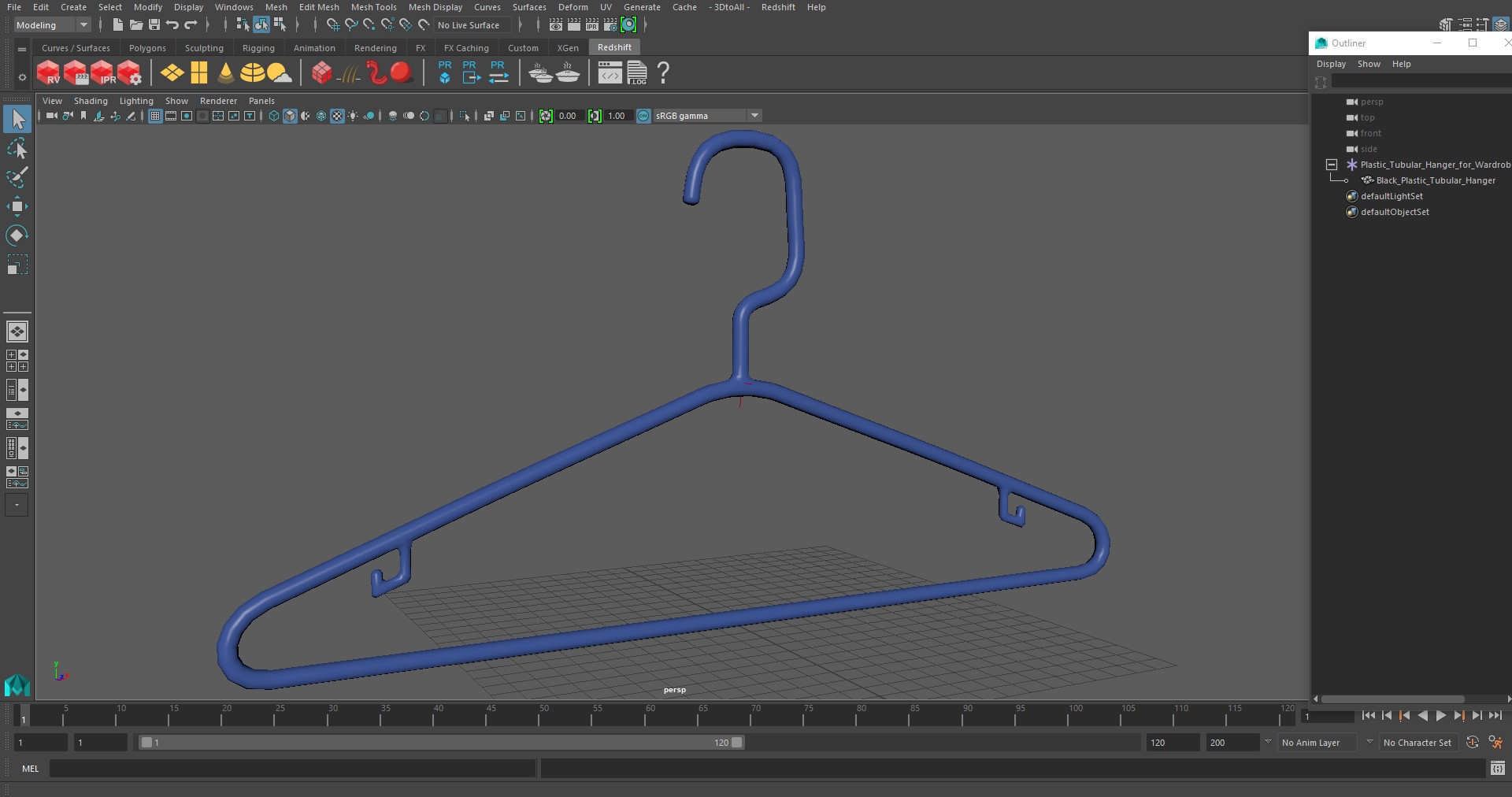This screenshot has height=797, width=1512.
Task: Click the red worm-shaped shelf icon
Action: [376, 73]
